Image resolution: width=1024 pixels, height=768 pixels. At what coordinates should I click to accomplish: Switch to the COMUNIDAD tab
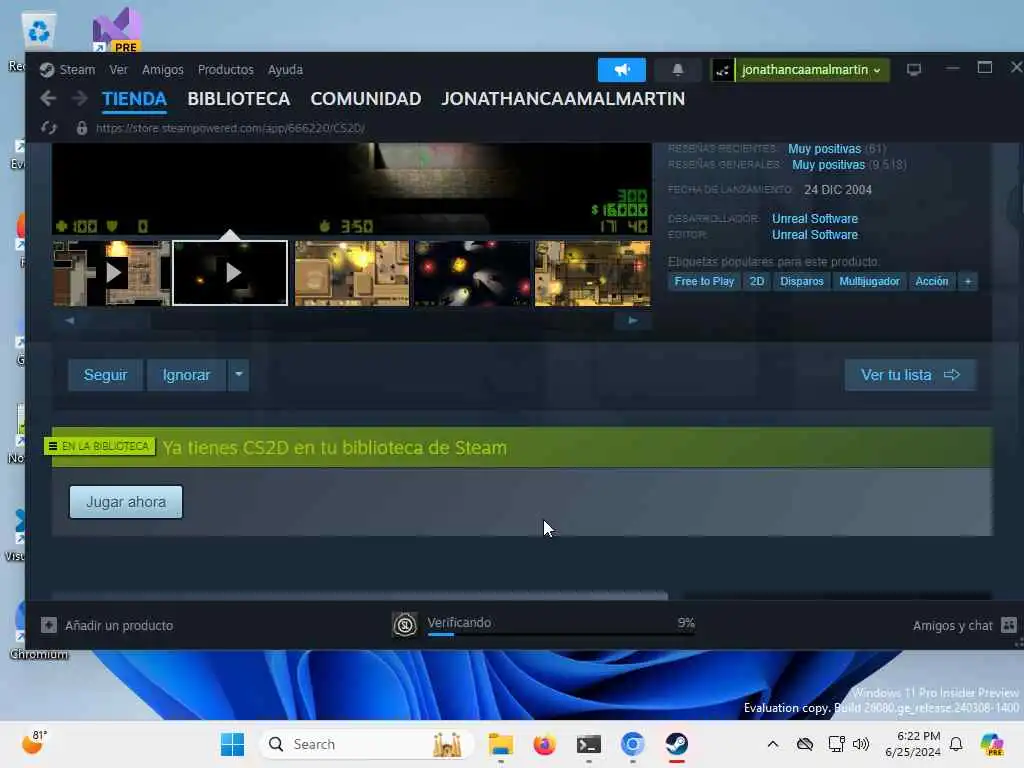(x=365, y=99)
